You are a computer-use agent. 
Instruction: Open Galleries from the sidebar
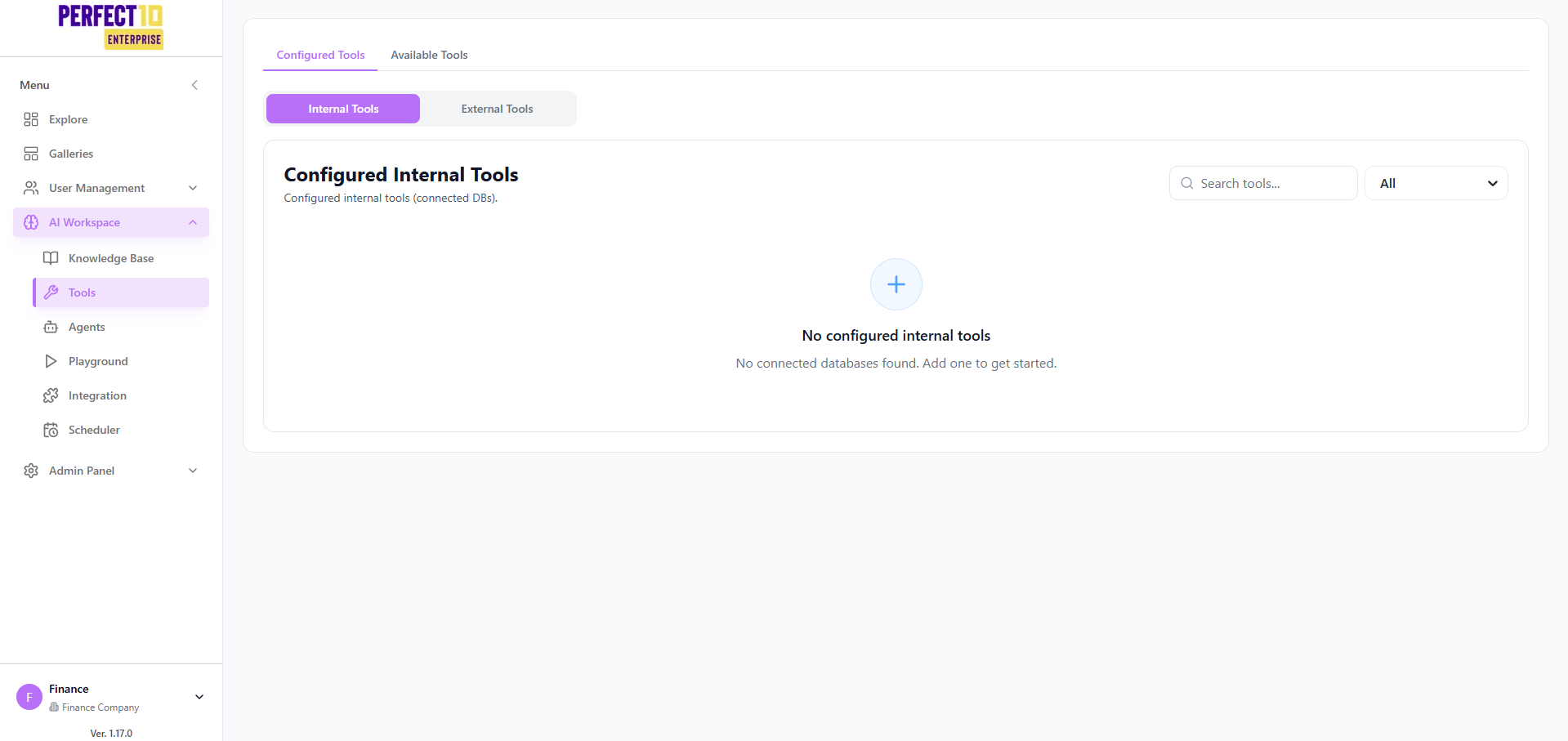point(111,154)
